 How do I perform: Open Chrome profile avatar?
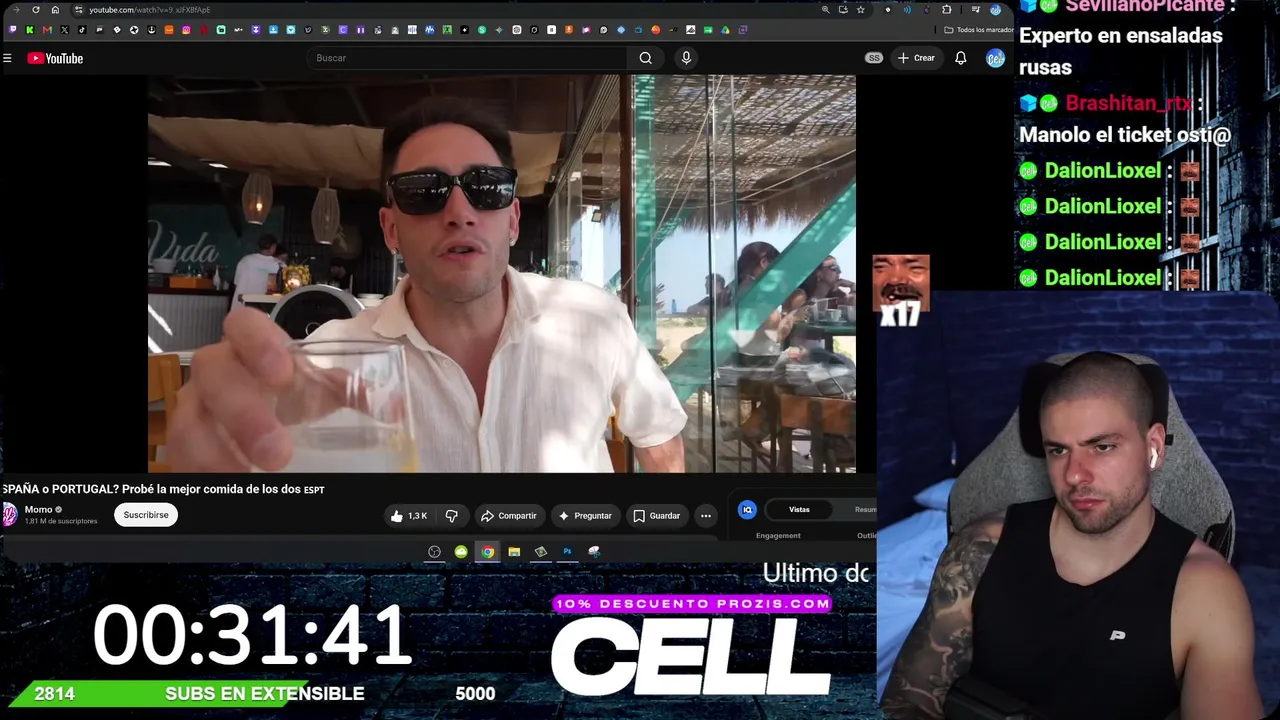click(995, 10)
